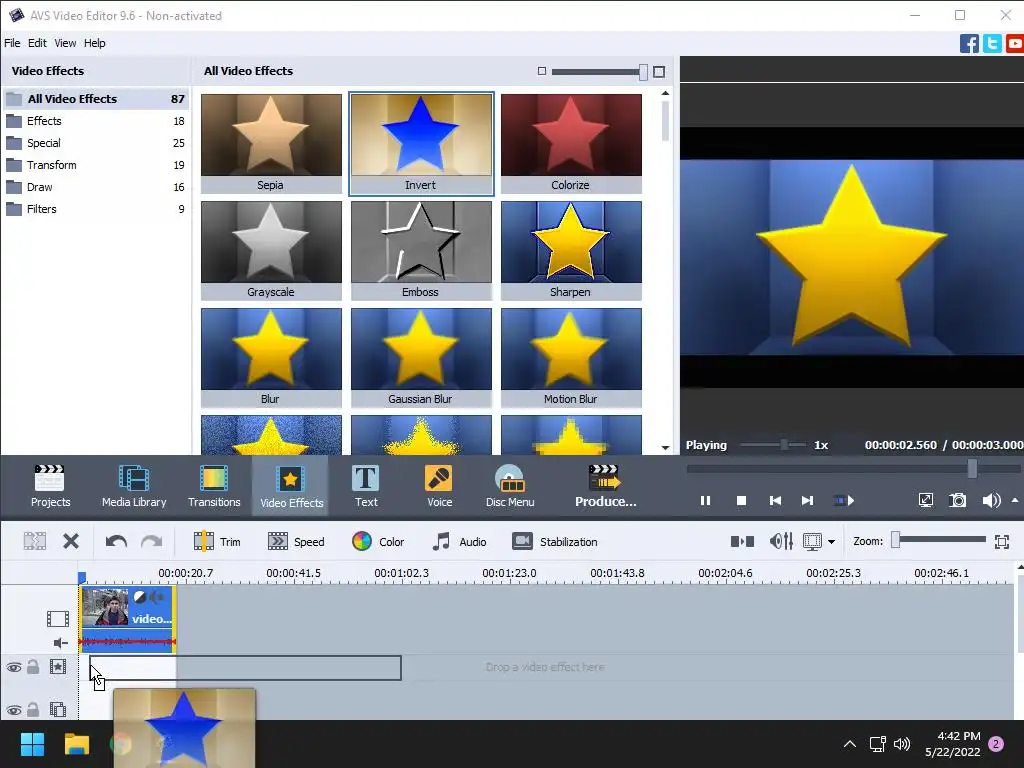Screen dimensions: 1024x768
Task: Open the View menu
Action: tap(65, 43)
